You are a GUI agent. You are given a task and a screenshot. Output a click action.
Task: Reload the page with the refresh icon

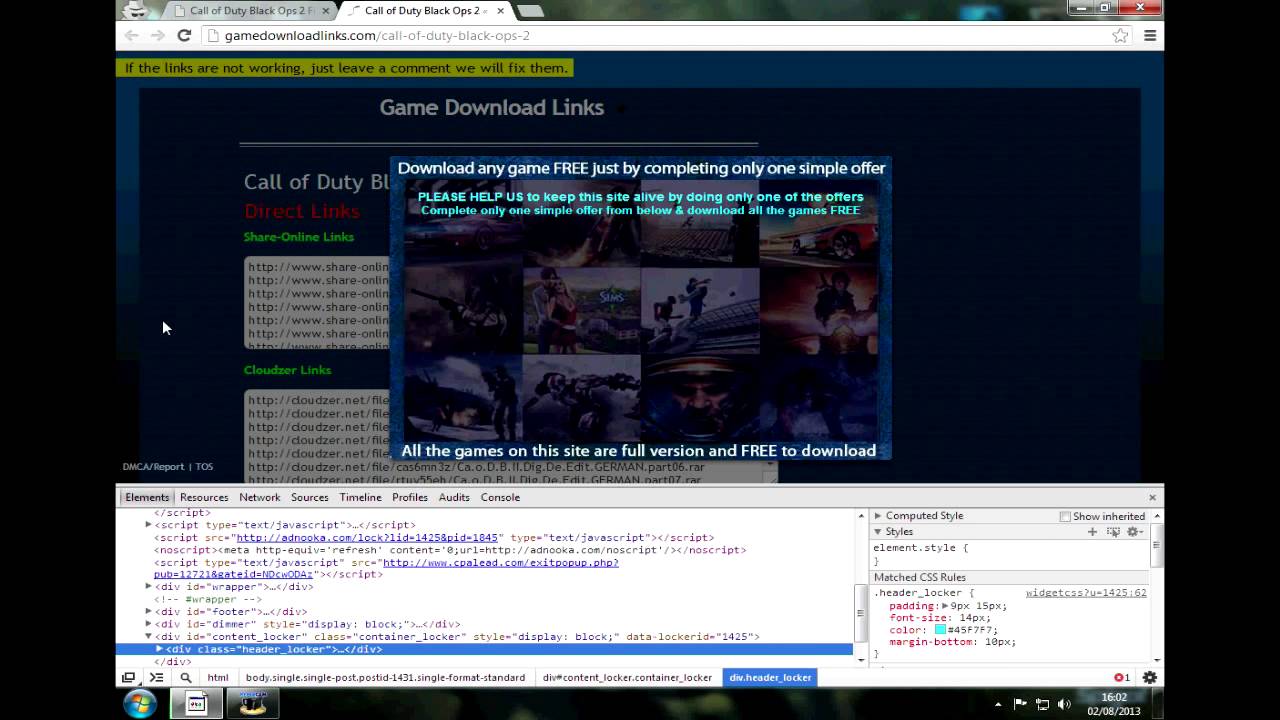(184, 35)
